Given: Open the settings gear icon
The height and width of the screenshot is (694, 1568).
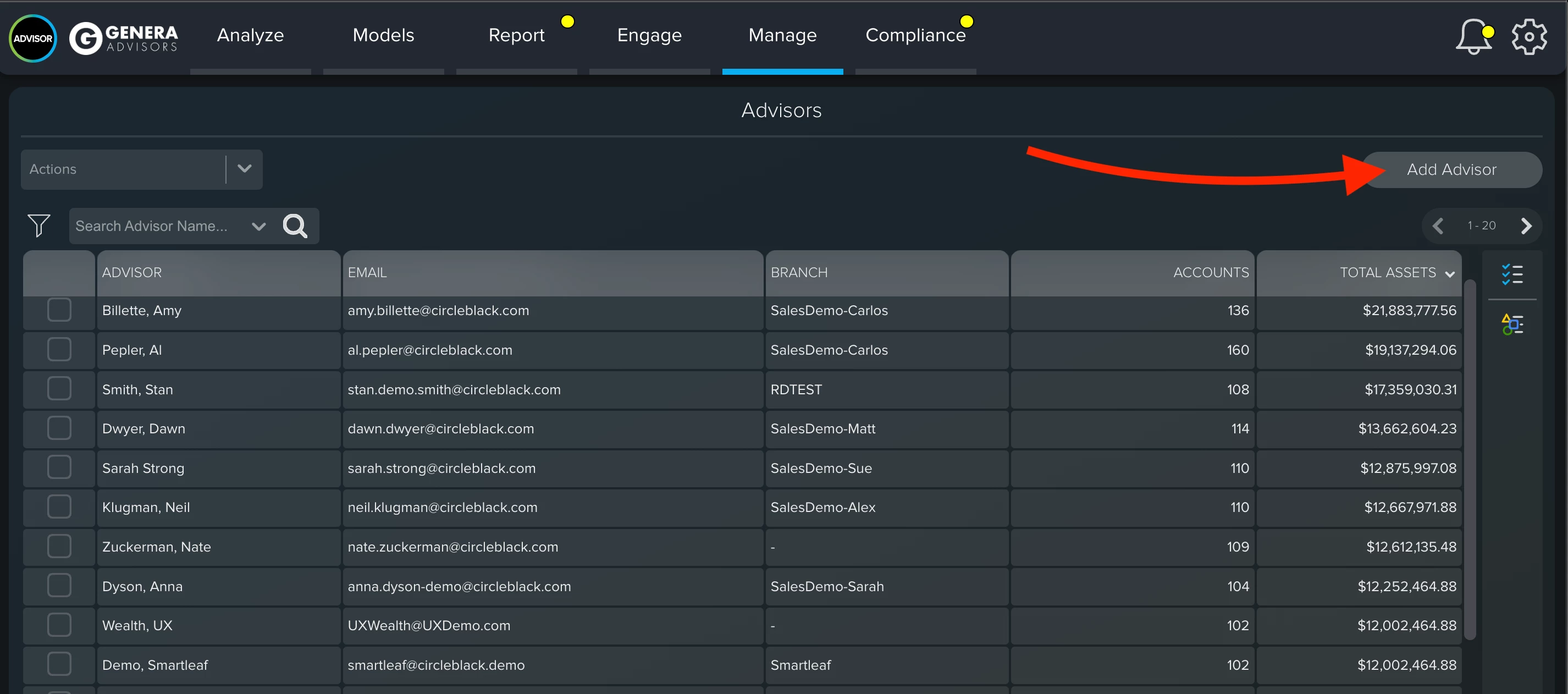Looking at the screenshot, I should (x=1528, y=37).
